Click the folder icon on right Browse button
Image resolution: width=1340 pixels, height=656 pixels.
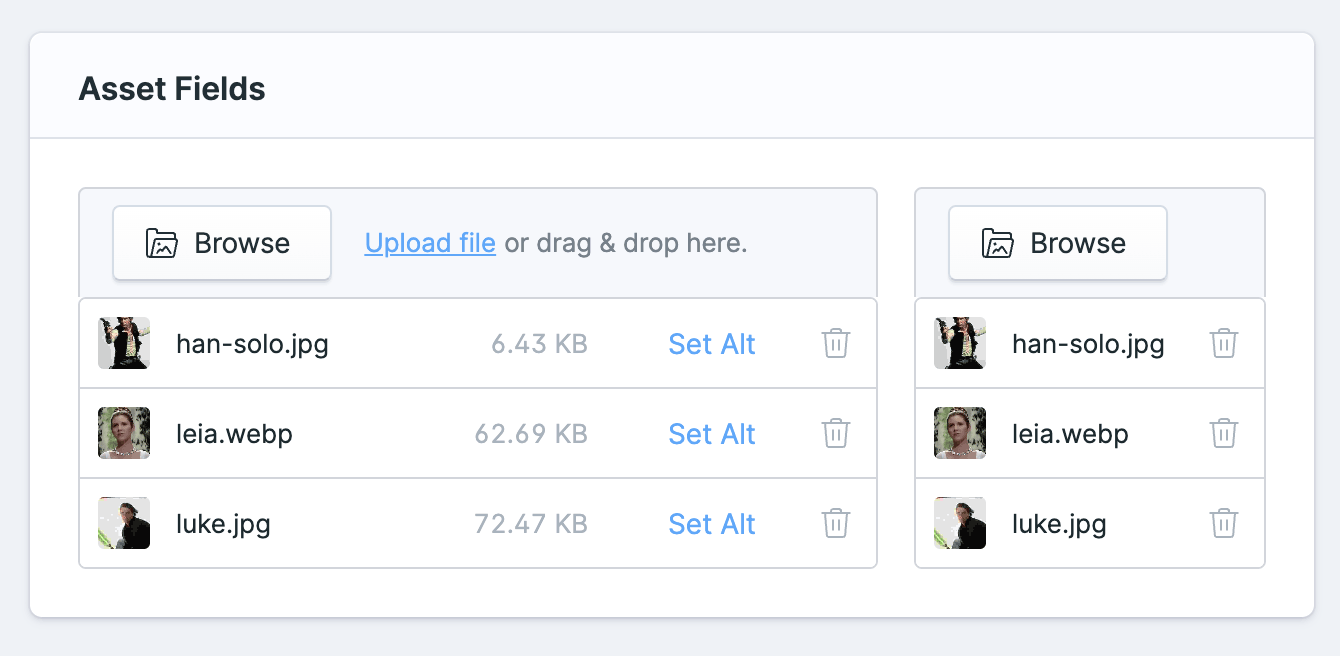click(997, 243)
